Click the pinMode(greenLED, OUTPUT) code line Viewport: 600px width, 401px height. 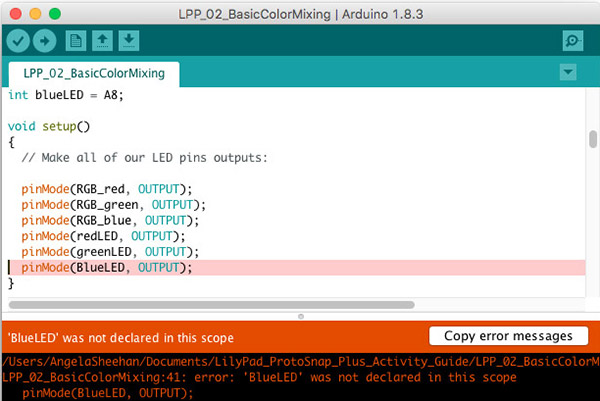coord(109,252)
